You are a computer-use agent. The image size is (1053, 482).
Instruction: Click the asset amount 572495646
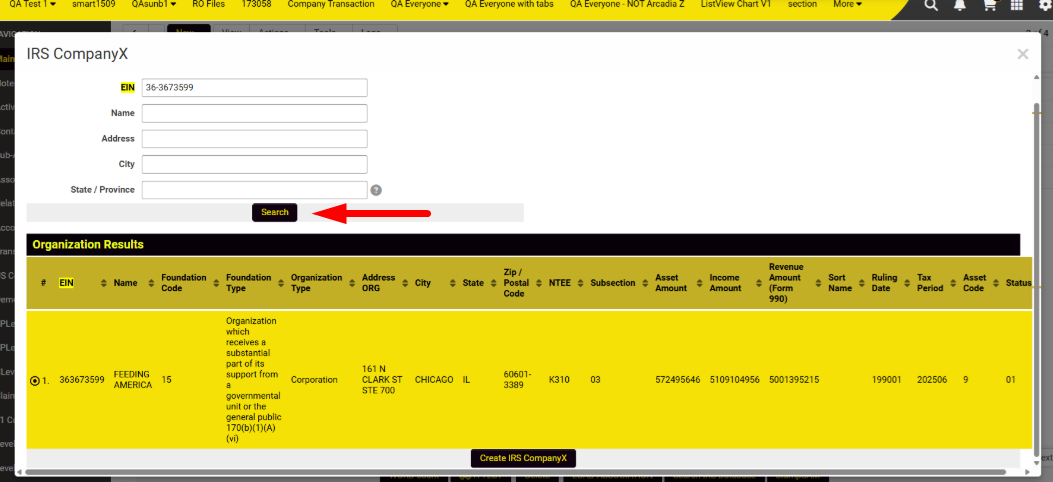[678, 380]
